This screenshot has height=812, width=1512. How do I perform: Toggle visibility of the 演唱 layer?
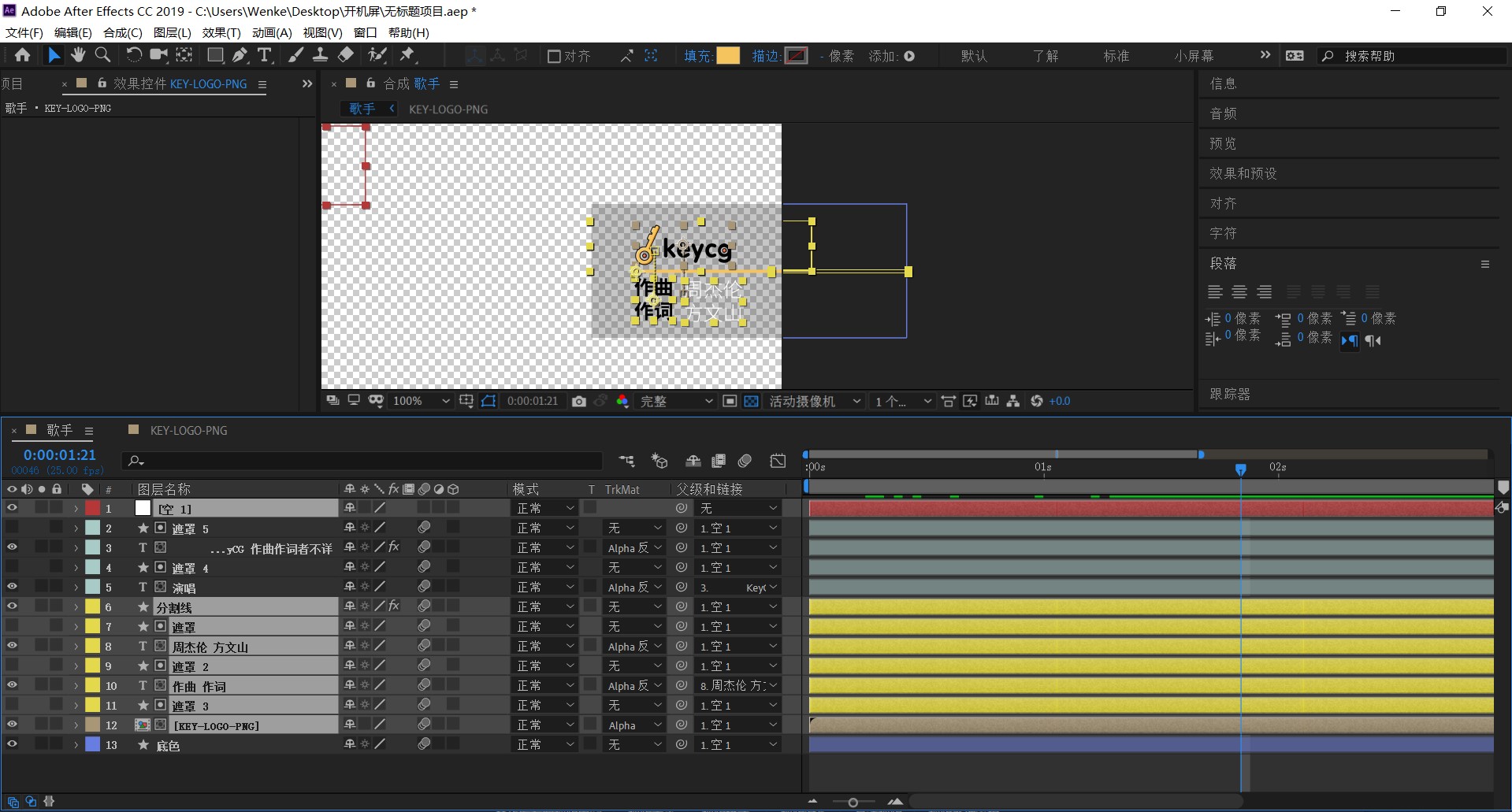[x=12, y=587]
